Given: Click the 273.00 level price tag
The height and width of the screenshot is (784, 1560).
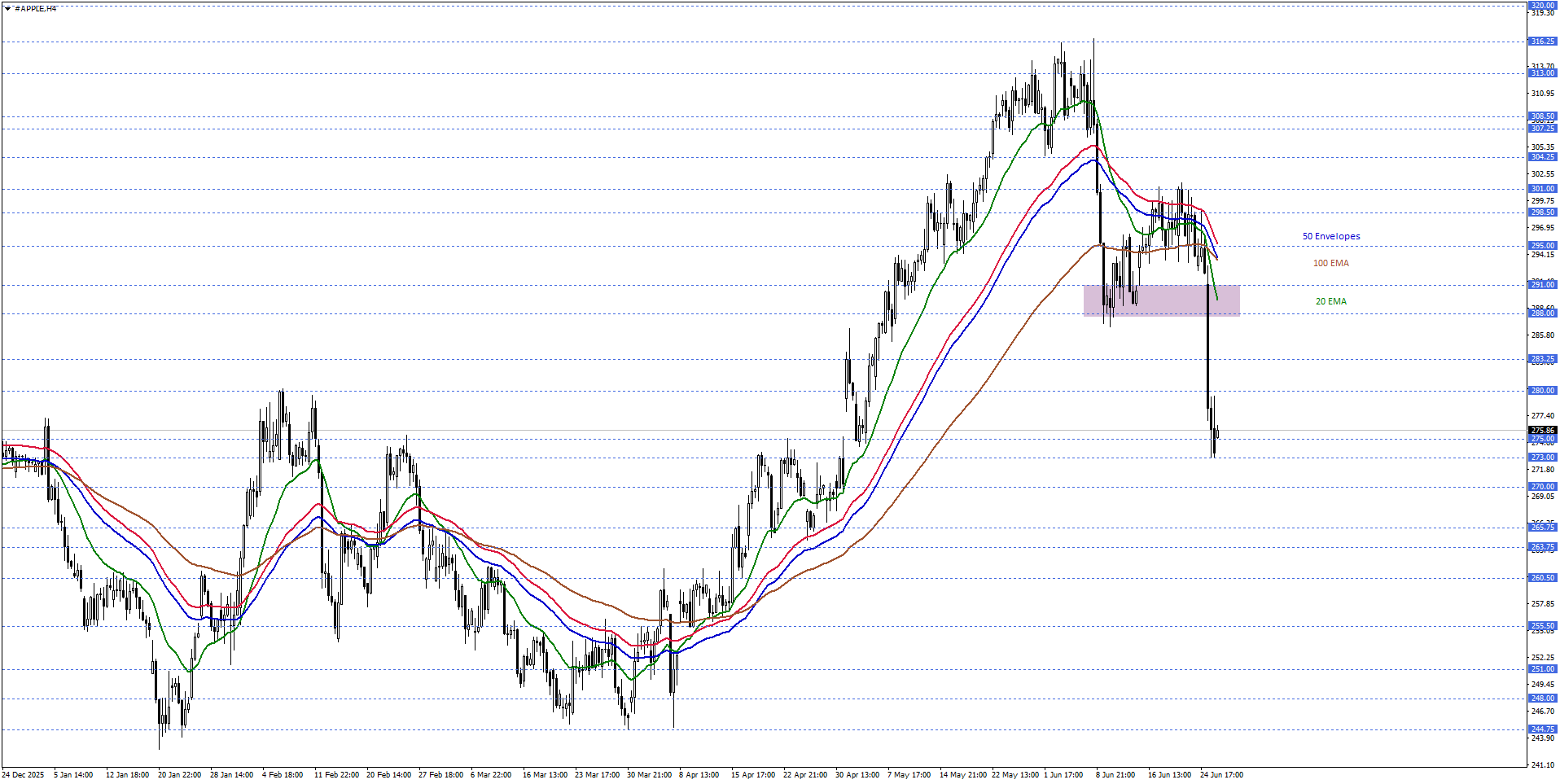Looking at the screenshot, I should click(x=1543, y=458).
